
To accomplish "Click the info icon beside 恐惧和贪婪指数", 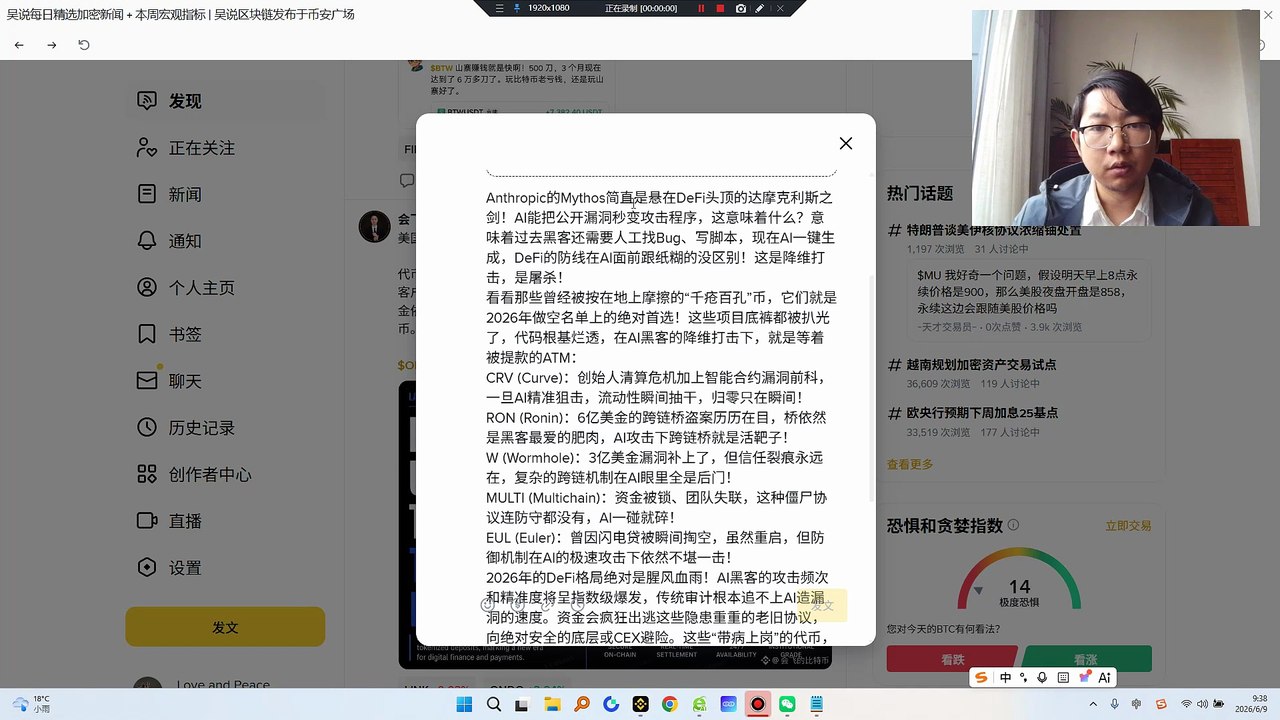I will 1013,525.
